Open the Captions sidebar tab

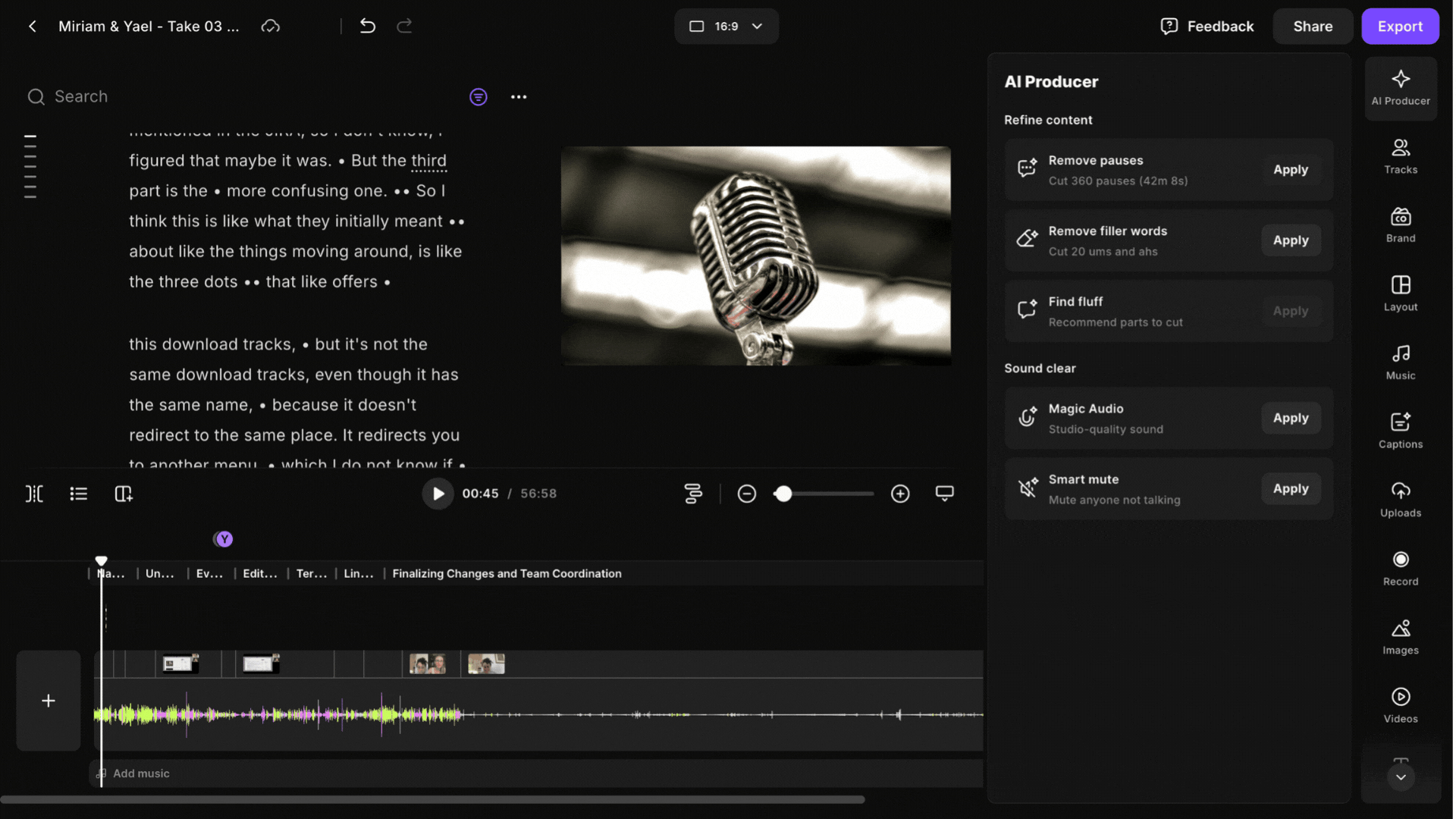pos(1401,431)
